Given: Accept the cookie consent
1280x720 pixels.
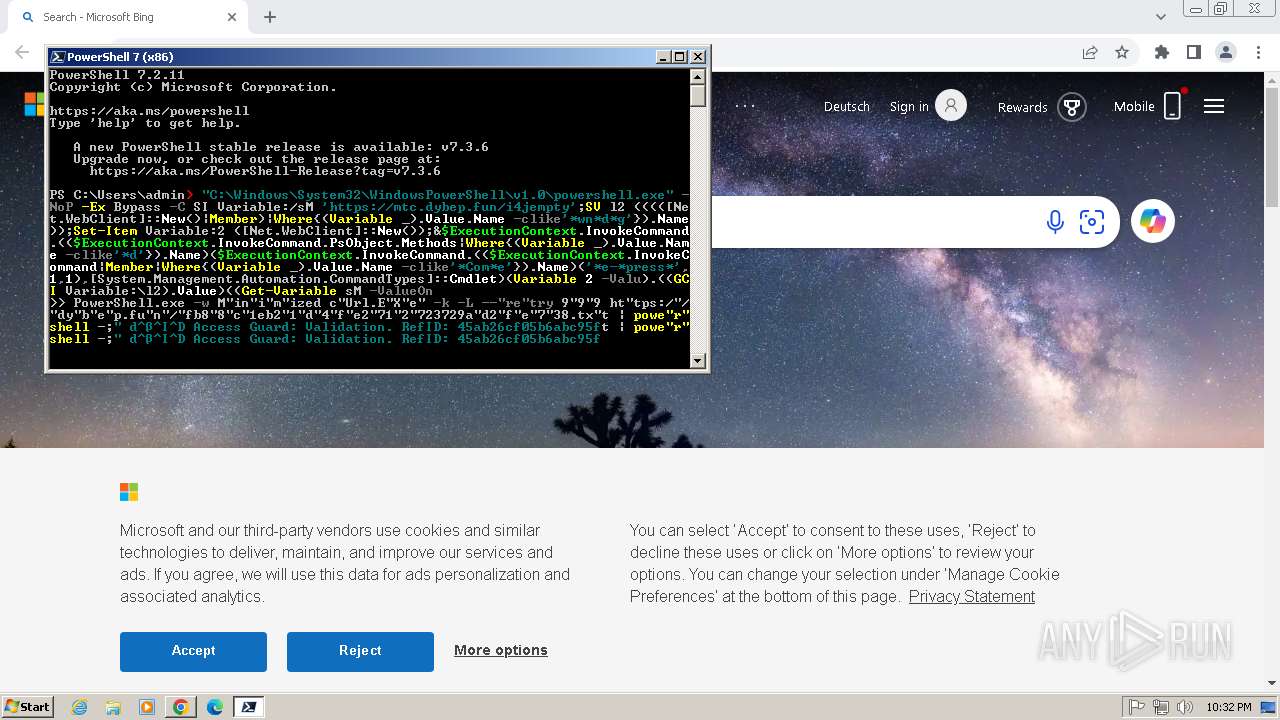Looking at the screenshot, I should [193, 651].
